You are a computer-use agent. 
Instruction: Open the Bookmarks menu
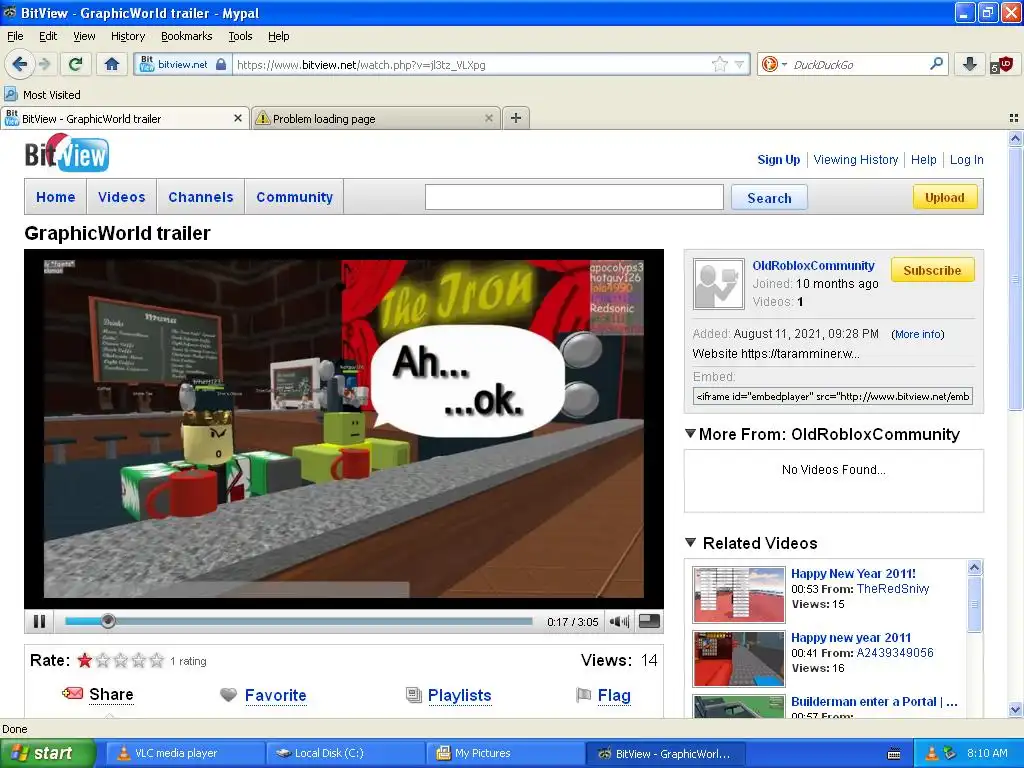[x=186, y=36]
